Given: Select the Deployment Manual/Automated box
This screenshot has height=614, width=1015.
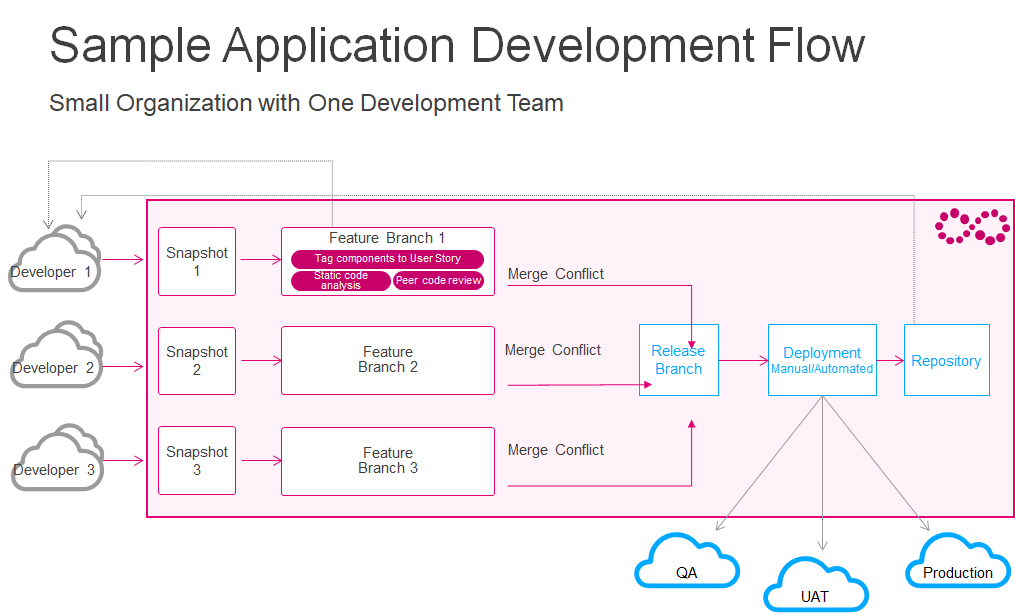Looking at the screenshot, I should tap(822, 360).
